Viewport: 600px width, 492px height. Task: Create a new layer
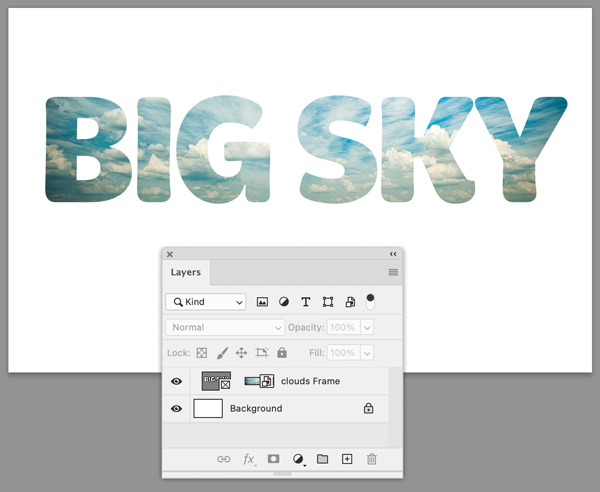(x=347, y=459)
